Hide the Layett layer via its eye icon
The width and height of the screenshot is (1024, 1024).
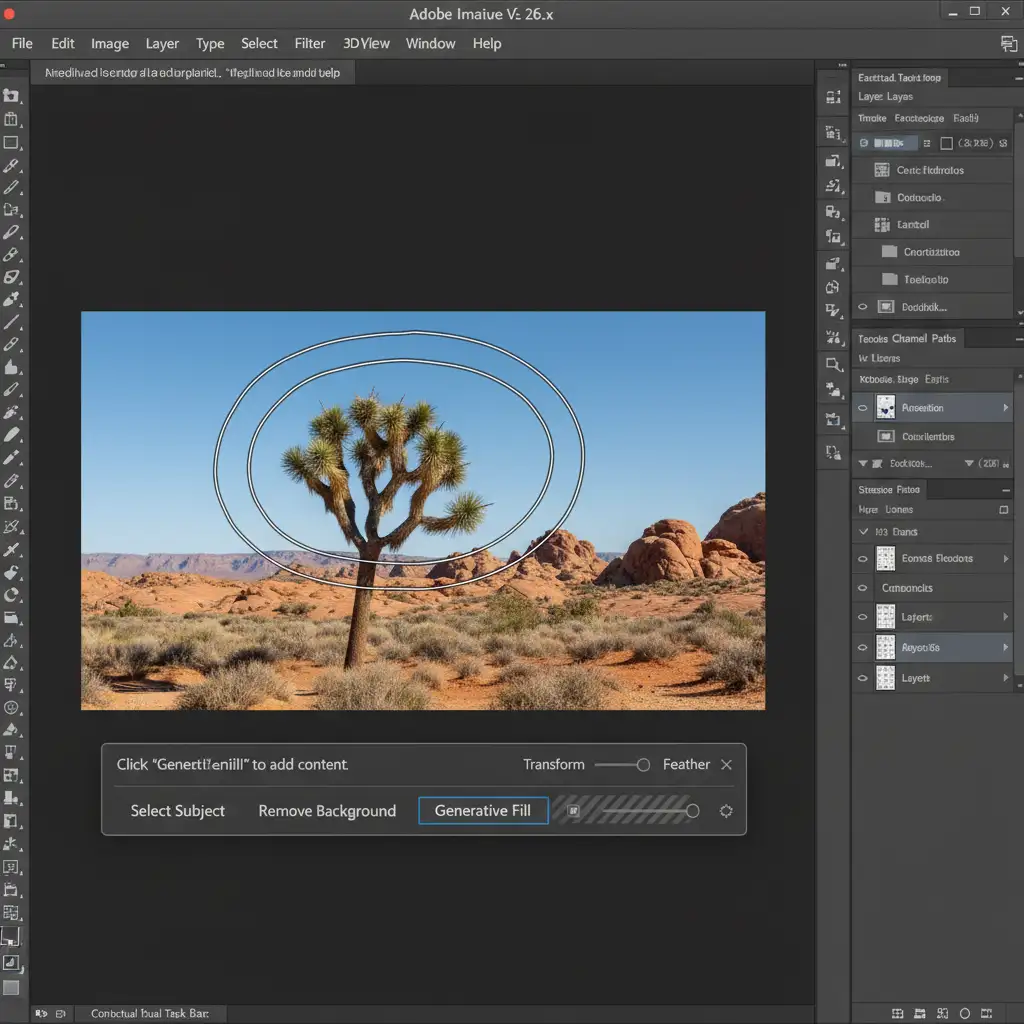(863, 678)
